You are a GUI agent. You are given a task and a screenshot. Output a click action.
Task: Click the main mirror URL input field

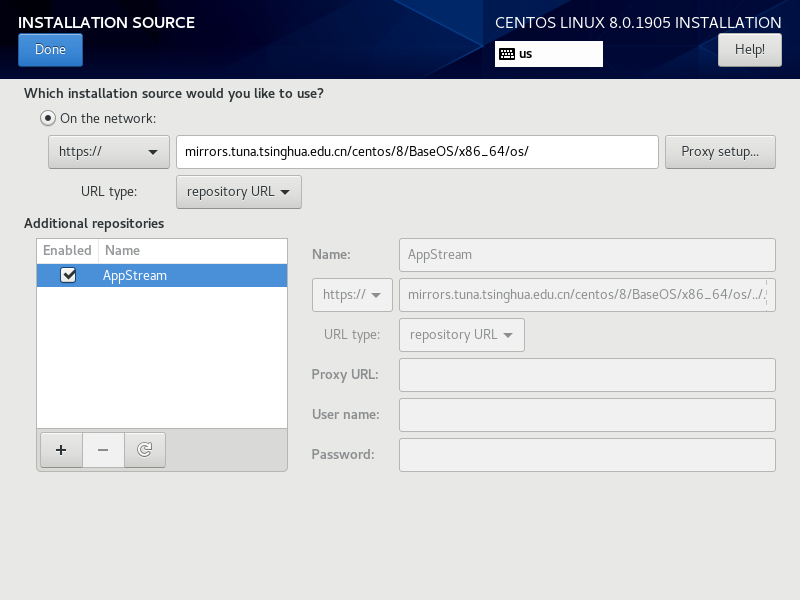[x=417, y=152]
